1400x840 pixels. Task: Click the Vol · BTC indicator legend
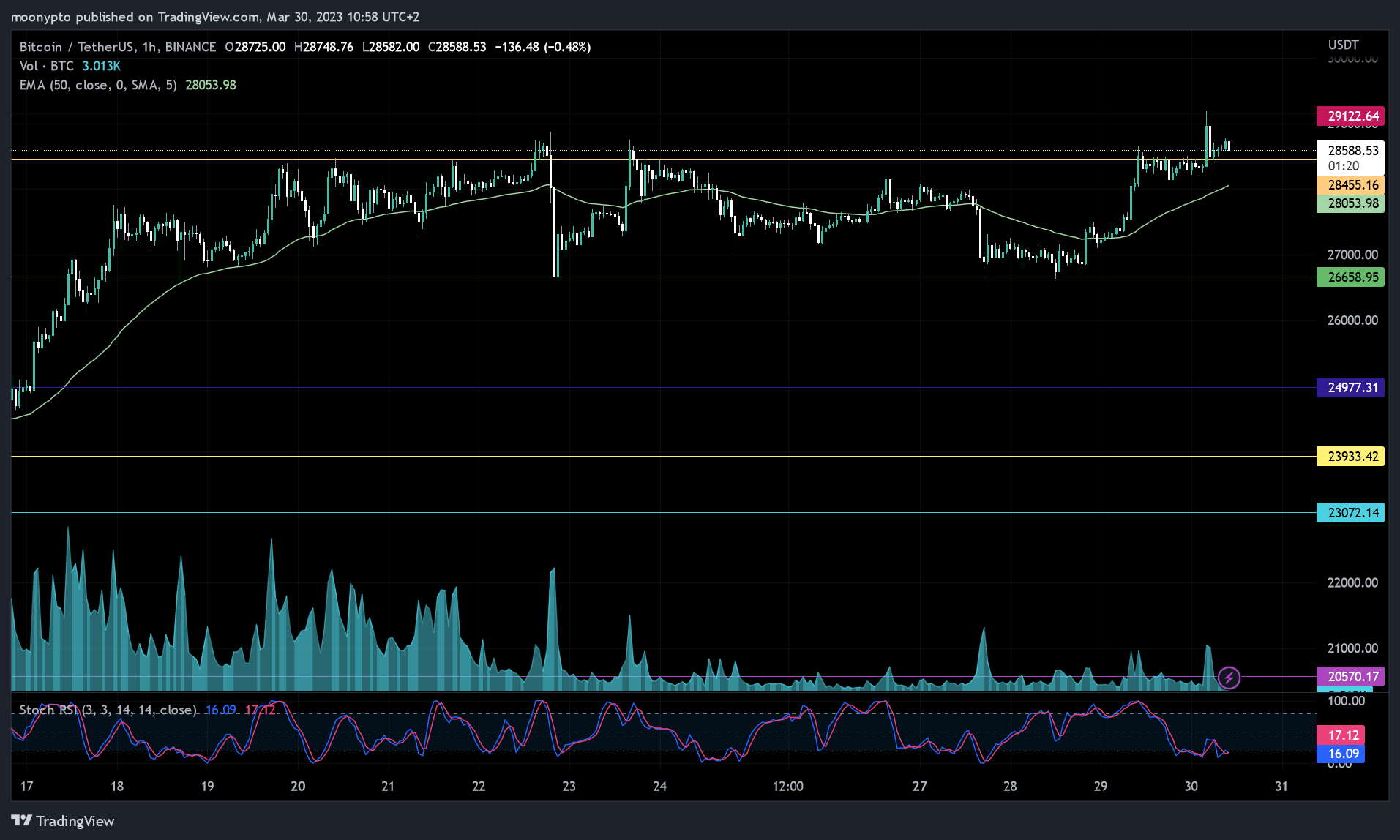(x=47, y=66)
